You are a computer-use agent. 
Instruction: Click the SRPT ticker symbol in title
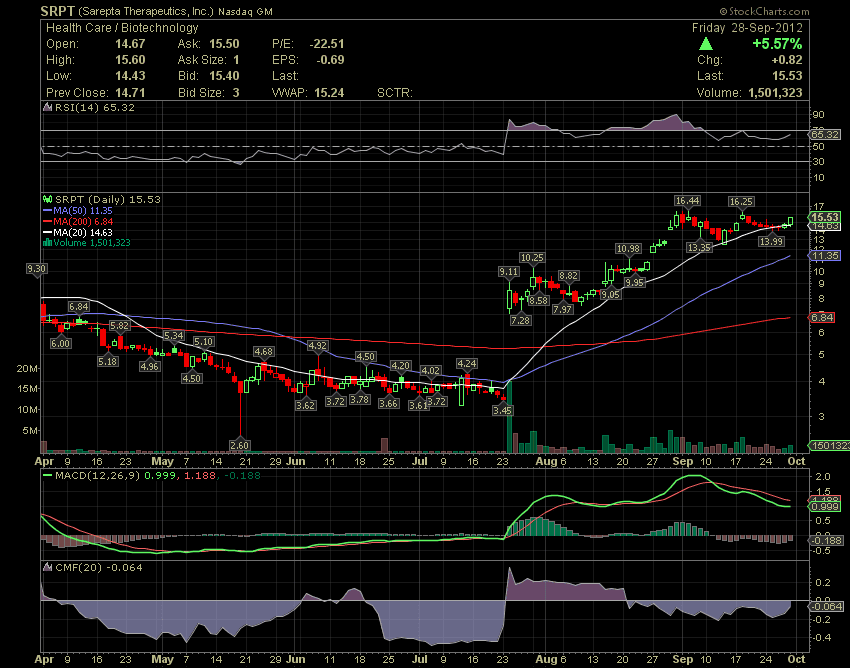pyautogui.click(x=58, y=11)
